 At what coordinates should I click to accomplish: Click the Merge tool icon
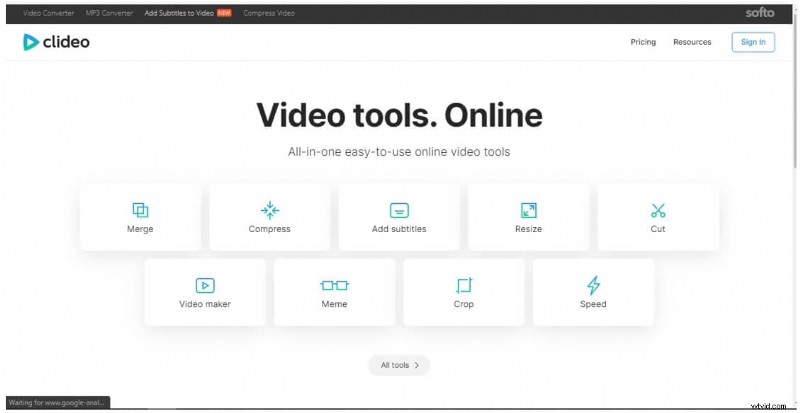pyautogui.click(x=140, y=210)
